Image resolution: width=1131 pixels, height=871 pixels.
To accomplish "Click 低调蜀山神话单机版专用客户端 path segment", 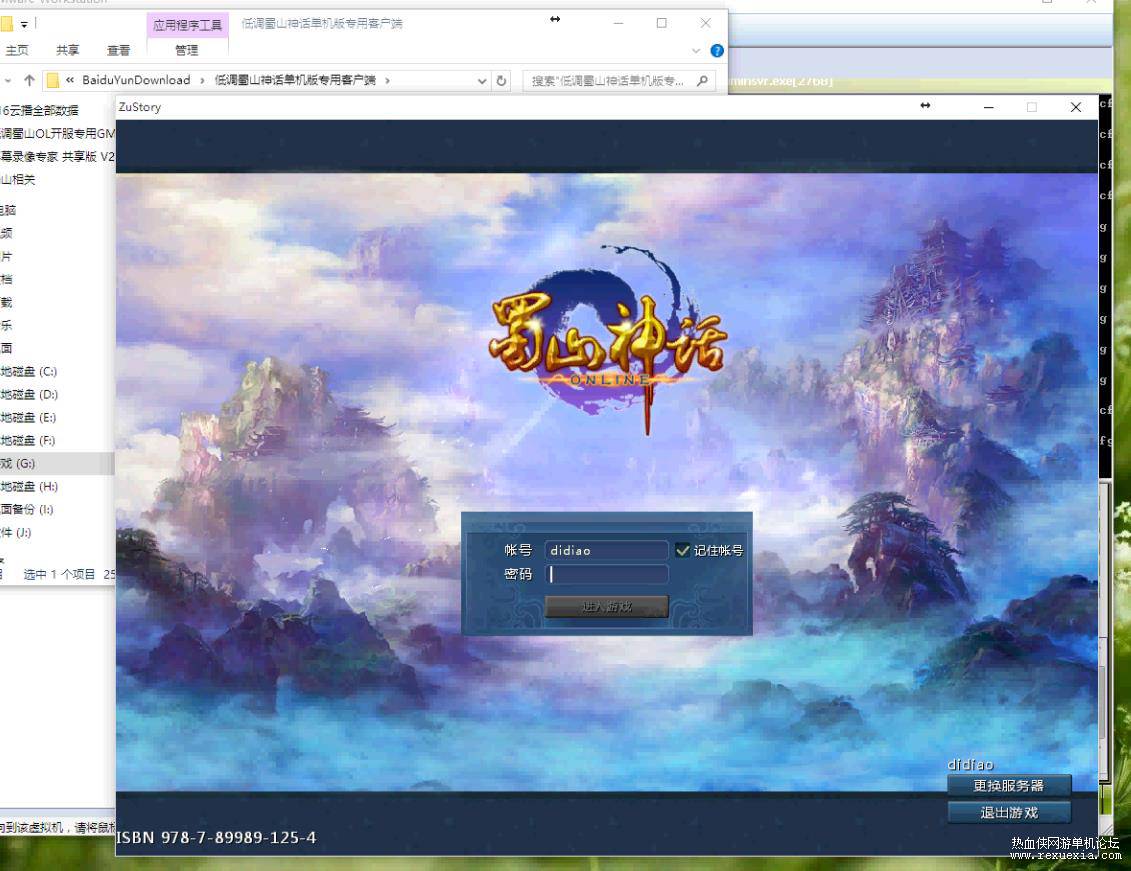I will [x=295, y=80].
